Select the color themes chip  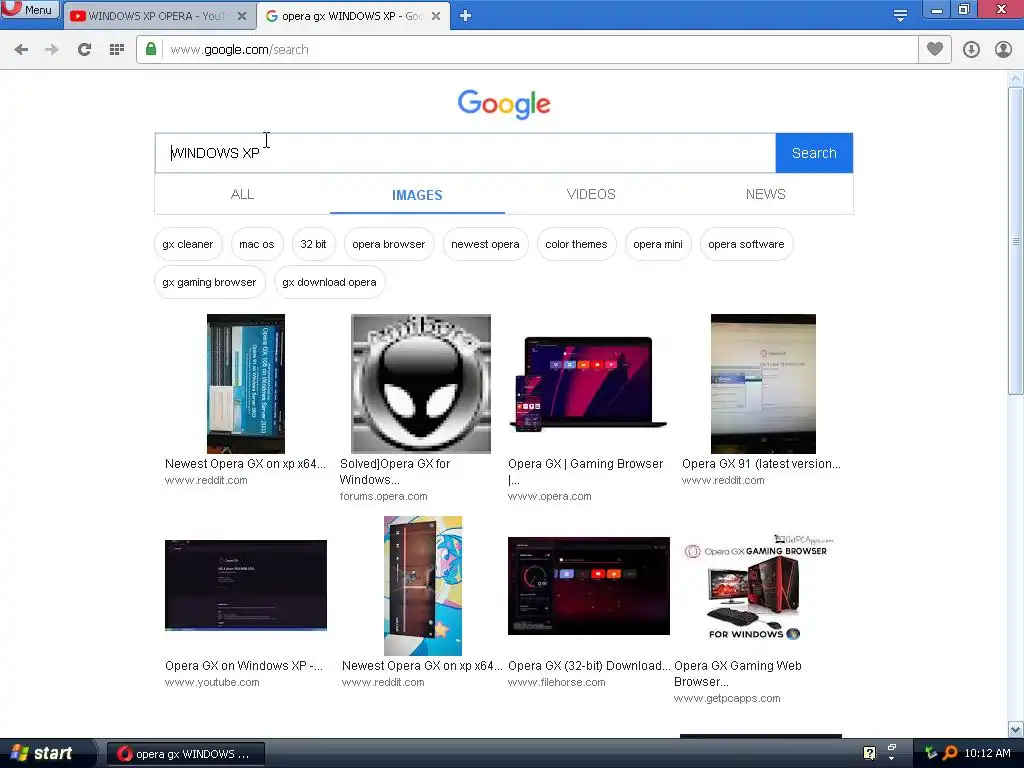point(576,244)
